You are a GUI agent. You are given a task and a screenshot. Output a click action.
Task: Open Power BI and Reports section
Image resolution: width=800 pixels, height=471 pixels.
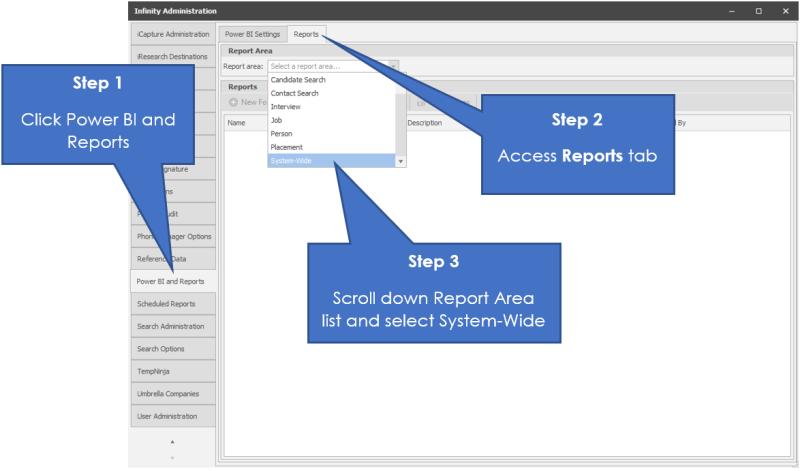coord(172,282)
